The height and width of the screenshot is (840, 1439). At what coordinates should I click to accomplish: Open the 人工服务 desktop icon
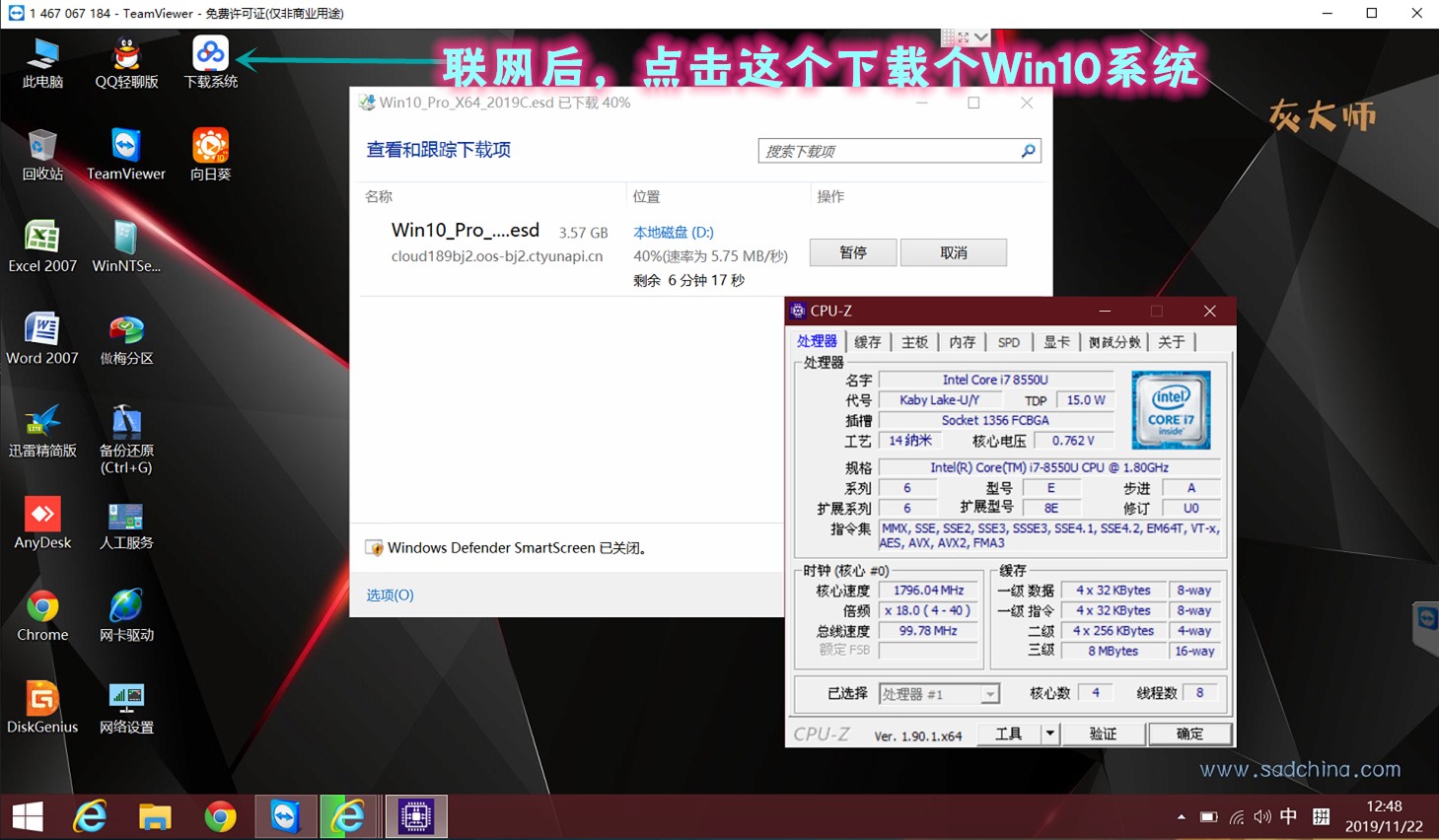(126, 524)
